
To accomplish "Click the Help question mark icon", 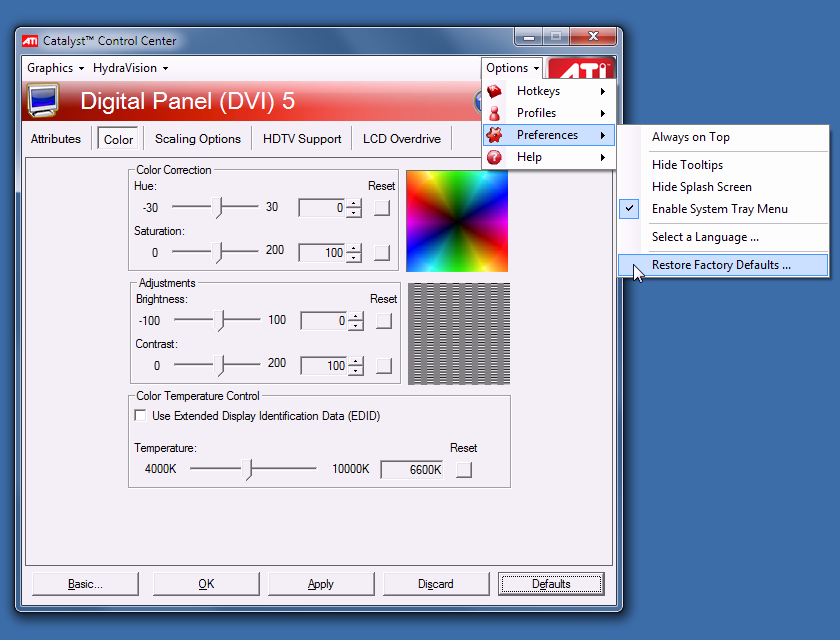I will 494,157.
